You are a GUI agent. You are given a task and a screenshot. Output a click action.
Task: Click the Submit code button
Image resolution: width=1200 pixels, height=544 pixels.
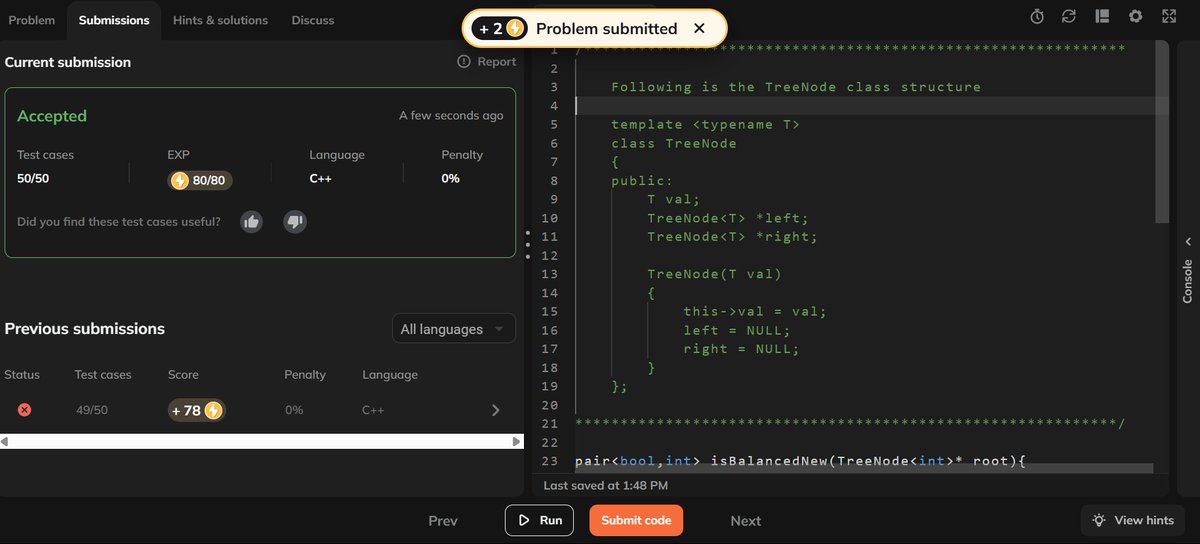pos(636,520)
